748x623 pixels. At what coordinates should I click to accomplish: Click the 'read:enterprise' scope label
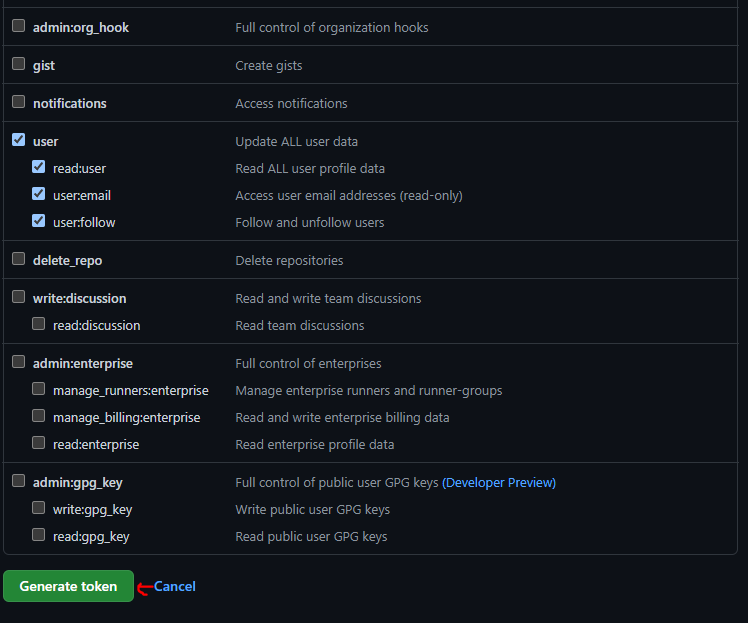click(96, 445)
